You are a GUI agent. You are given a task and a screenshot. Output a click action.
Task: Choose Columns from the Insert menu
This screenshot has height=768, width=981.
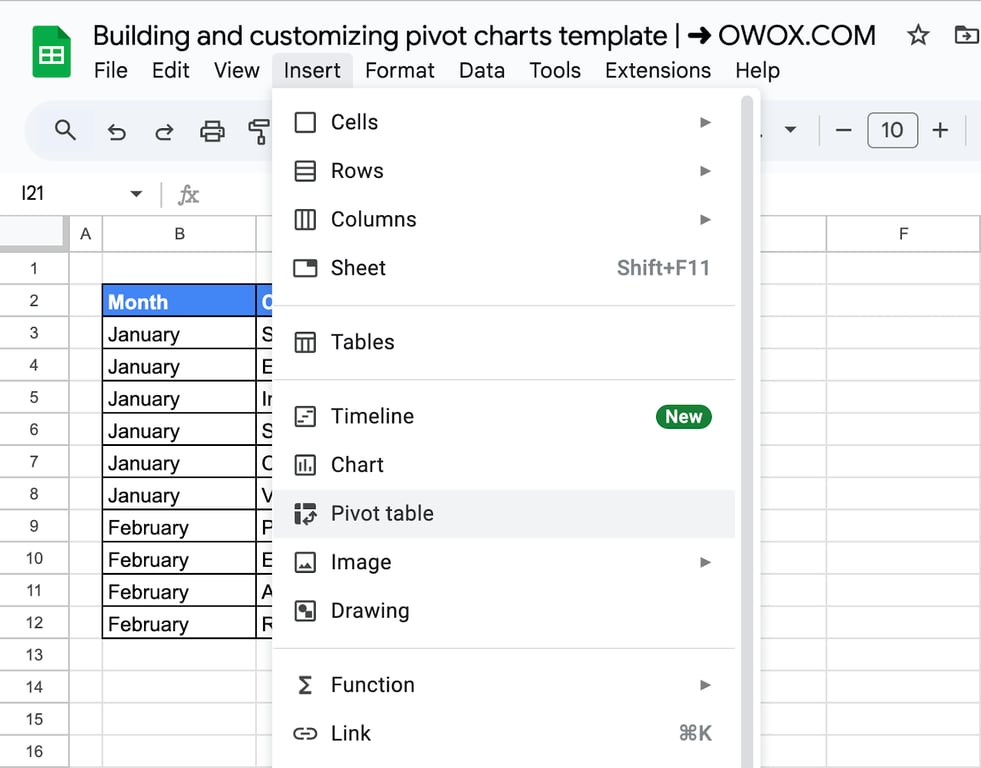(504, 220)
